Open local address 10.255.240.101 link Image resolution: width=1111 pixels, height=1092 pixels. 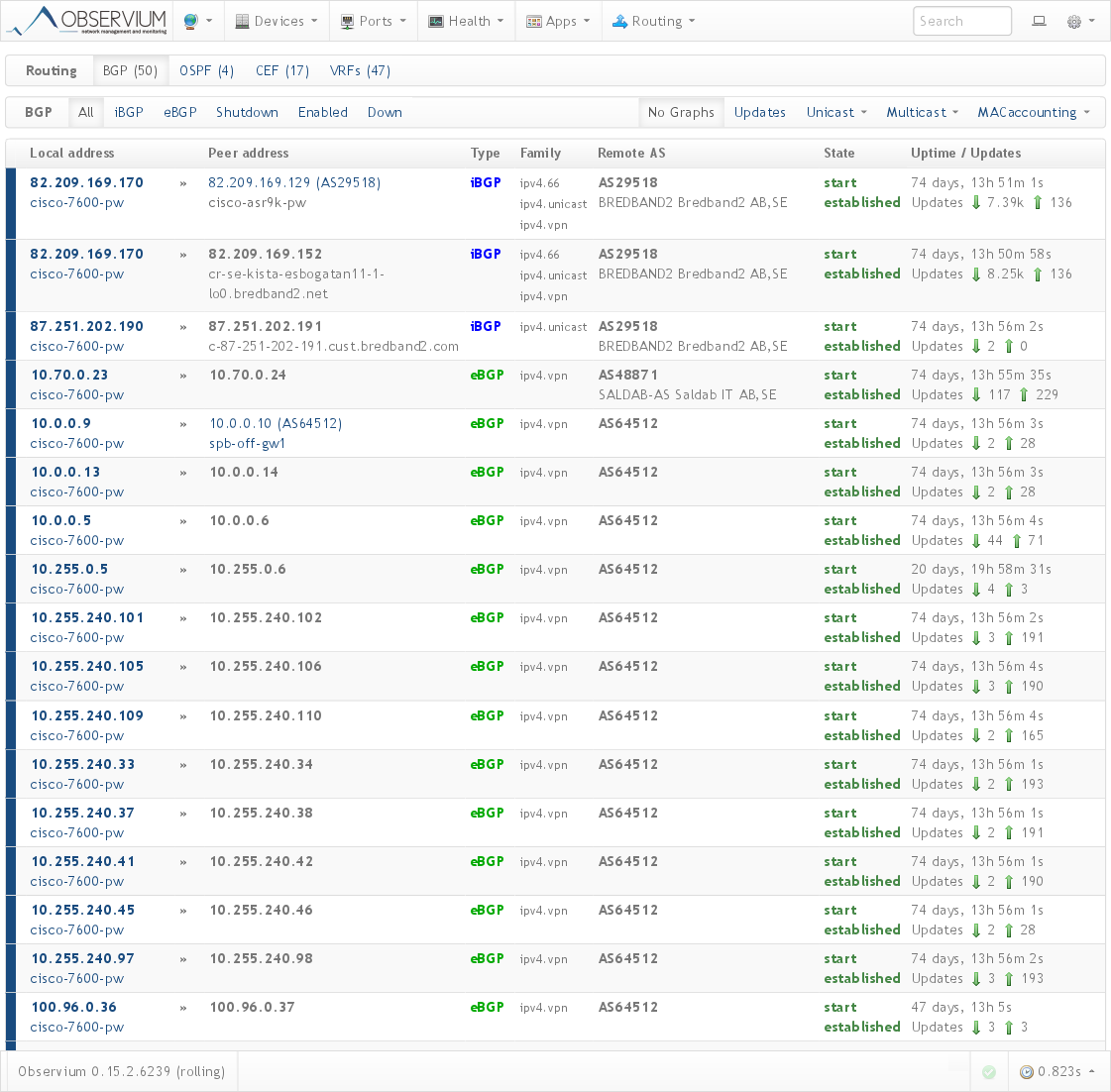click(87, 618)
